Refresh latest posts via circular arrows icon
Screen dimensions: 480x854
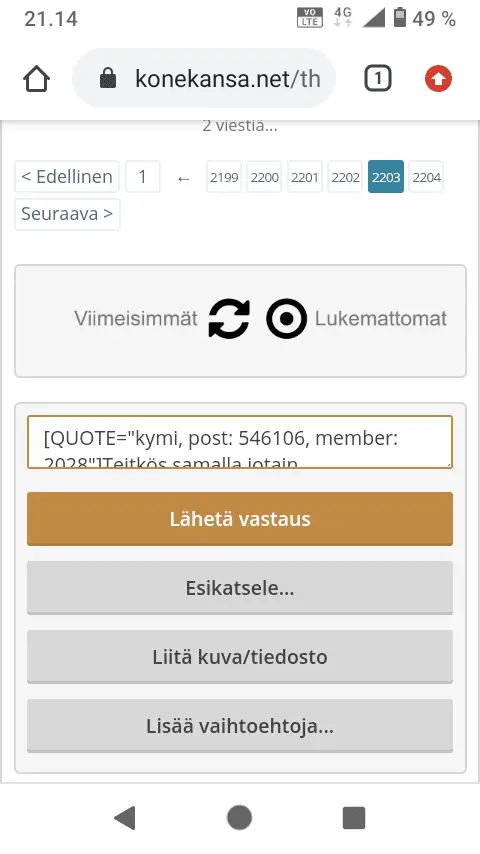coord(229,319)
